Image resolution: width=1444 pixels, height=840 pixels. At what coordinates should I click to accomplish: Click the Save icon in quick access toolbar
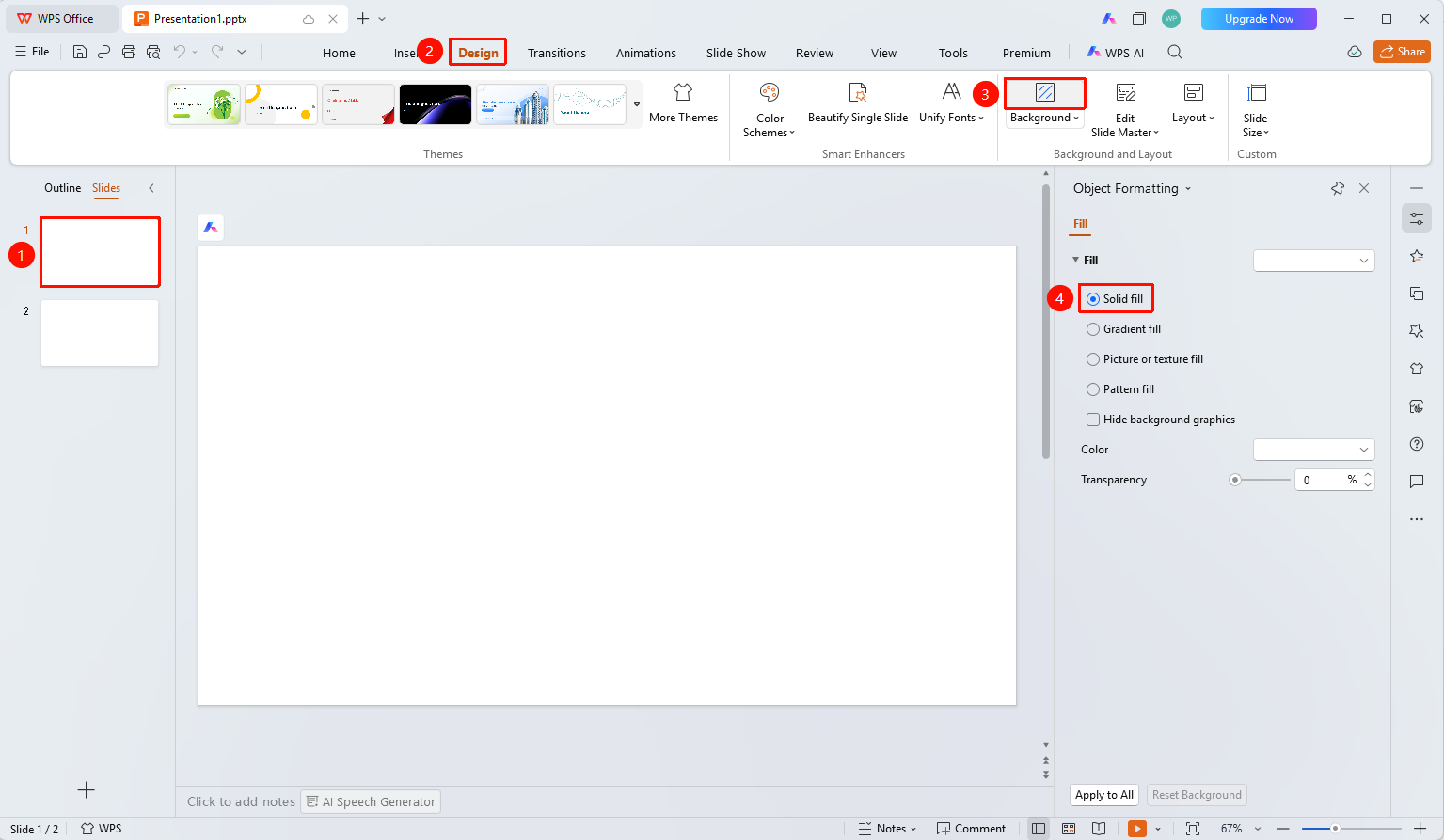coord(80,53)
